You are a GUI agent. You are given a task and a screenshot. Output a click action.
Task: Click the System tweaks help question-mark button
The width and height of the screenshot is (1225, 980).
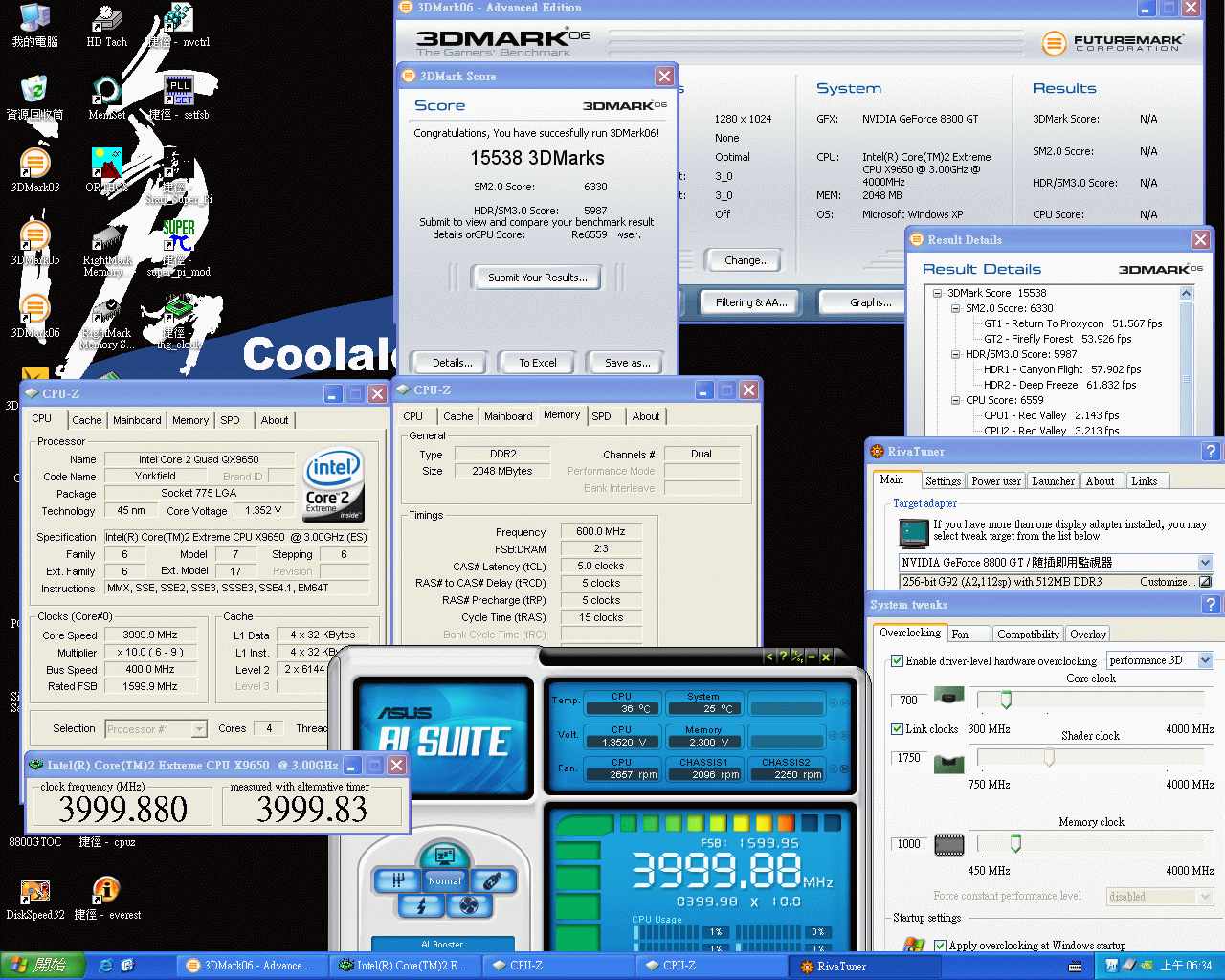(1211, 604)
